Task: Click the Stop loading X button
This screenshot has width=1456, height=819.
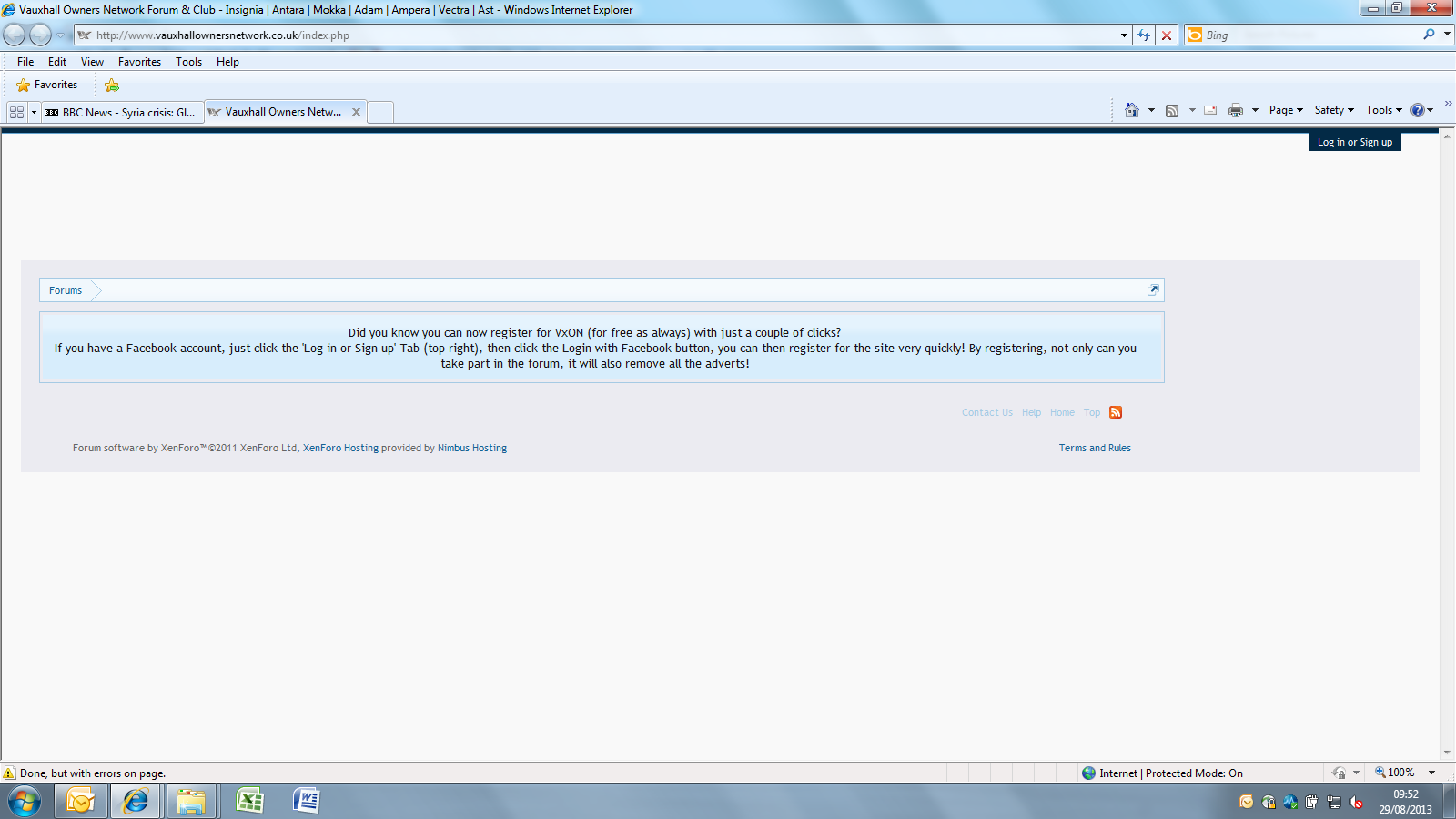Action: [x=1167, y=35]
